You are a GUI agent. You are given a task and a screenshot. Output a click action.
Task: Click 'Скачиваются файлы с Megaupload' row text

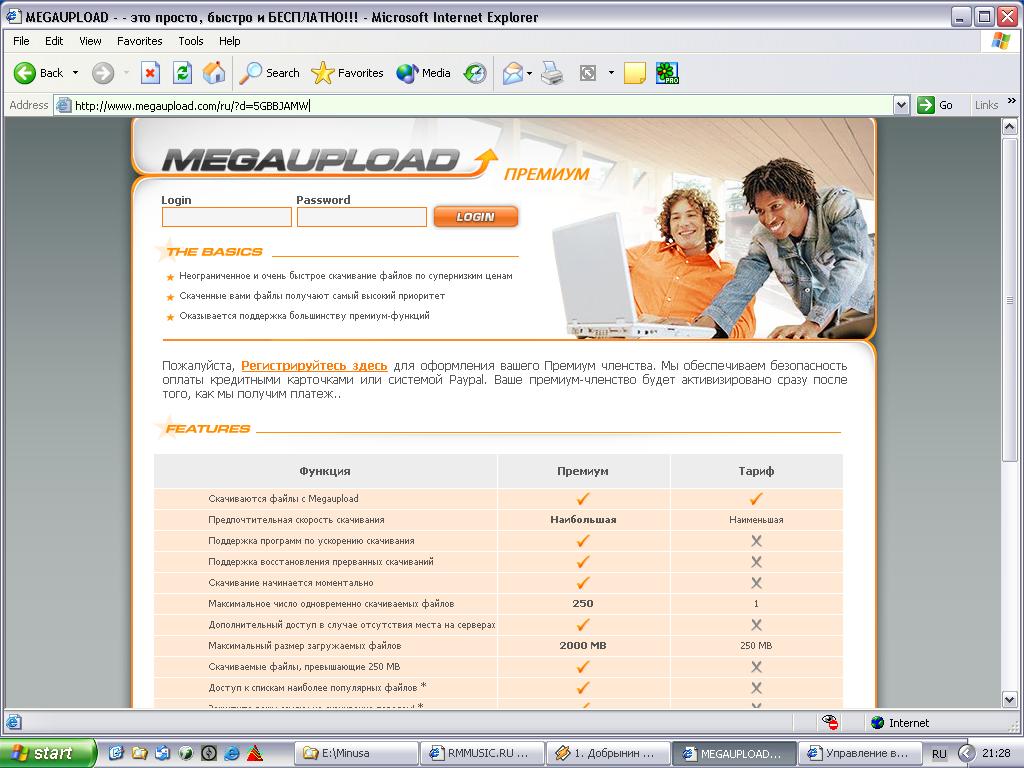pos(283,498)
